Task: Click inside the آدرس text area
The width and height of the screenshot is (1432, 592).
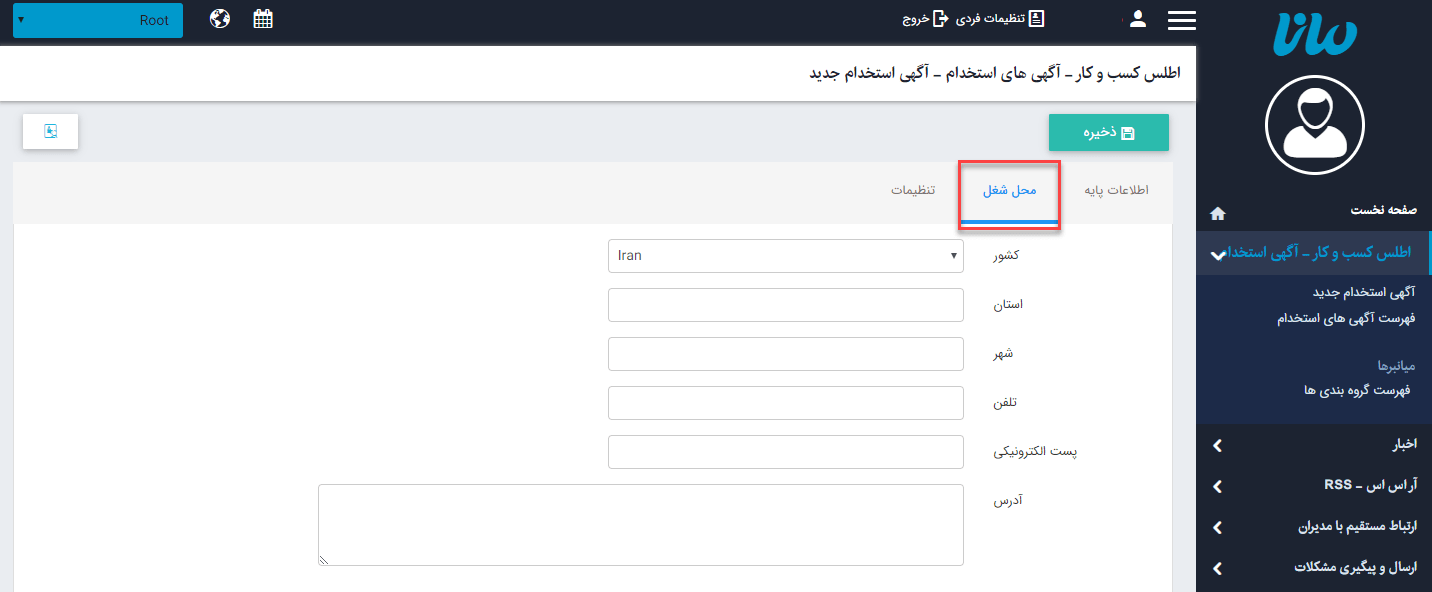Action: point(641,523)
